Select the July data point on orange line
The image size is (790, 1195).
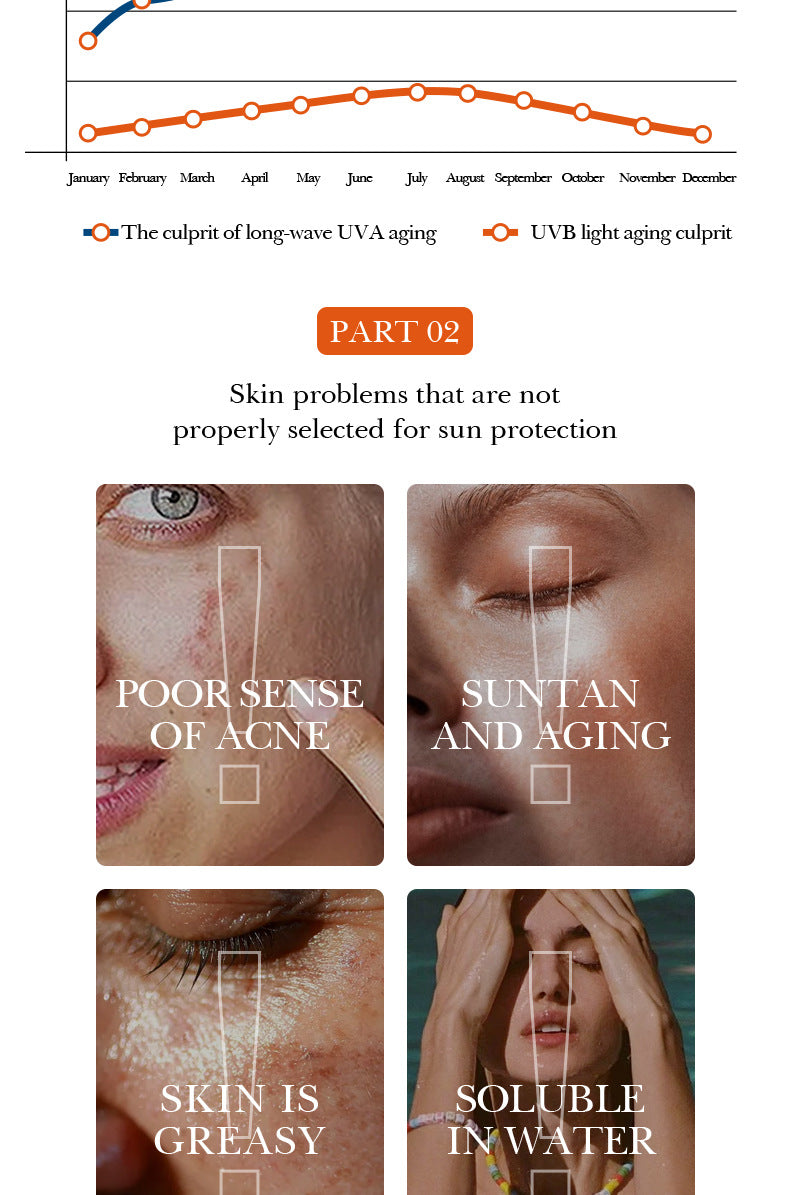pyautogui.click(x=417, y=92)
